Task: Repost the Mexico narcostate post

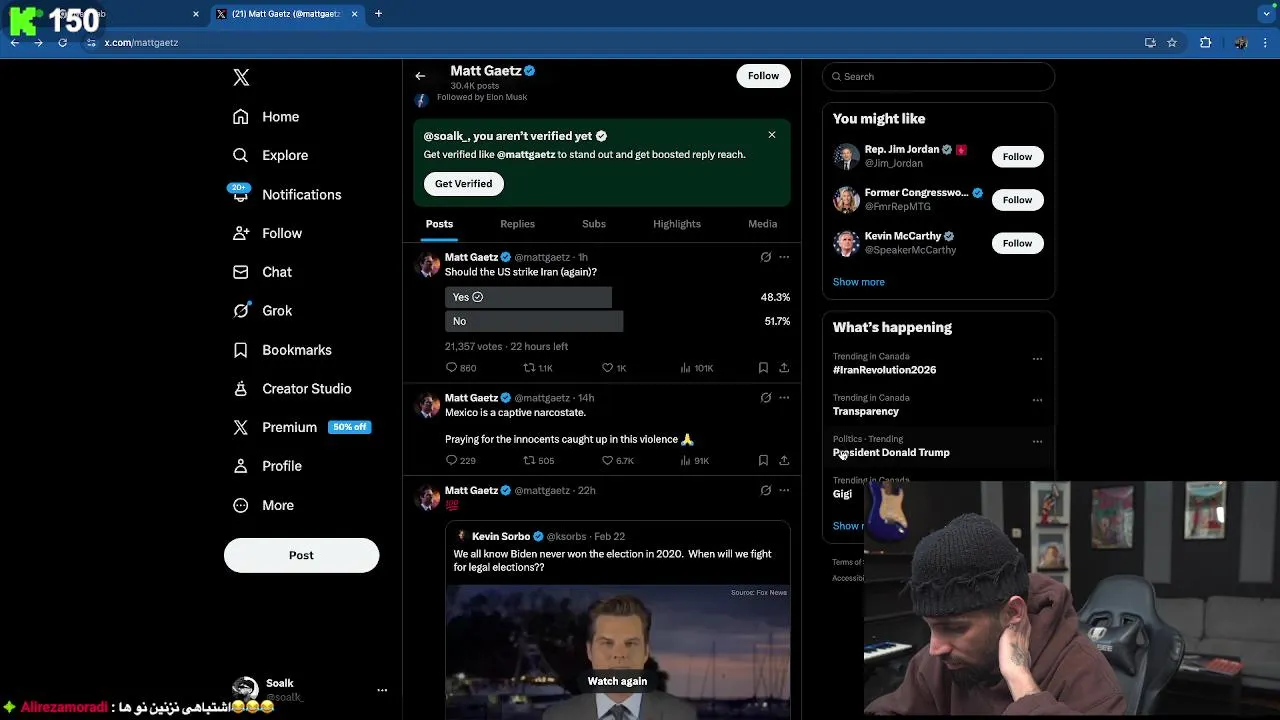Action: (x=539, y=461)
